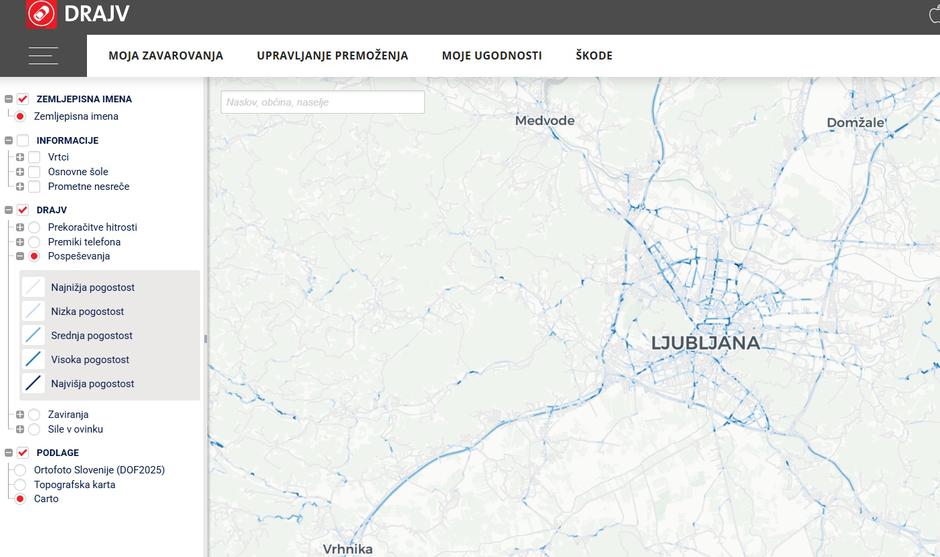940x557 pixels.
Task: Open the hamburger menu
Action: click(x=43, y=56)
